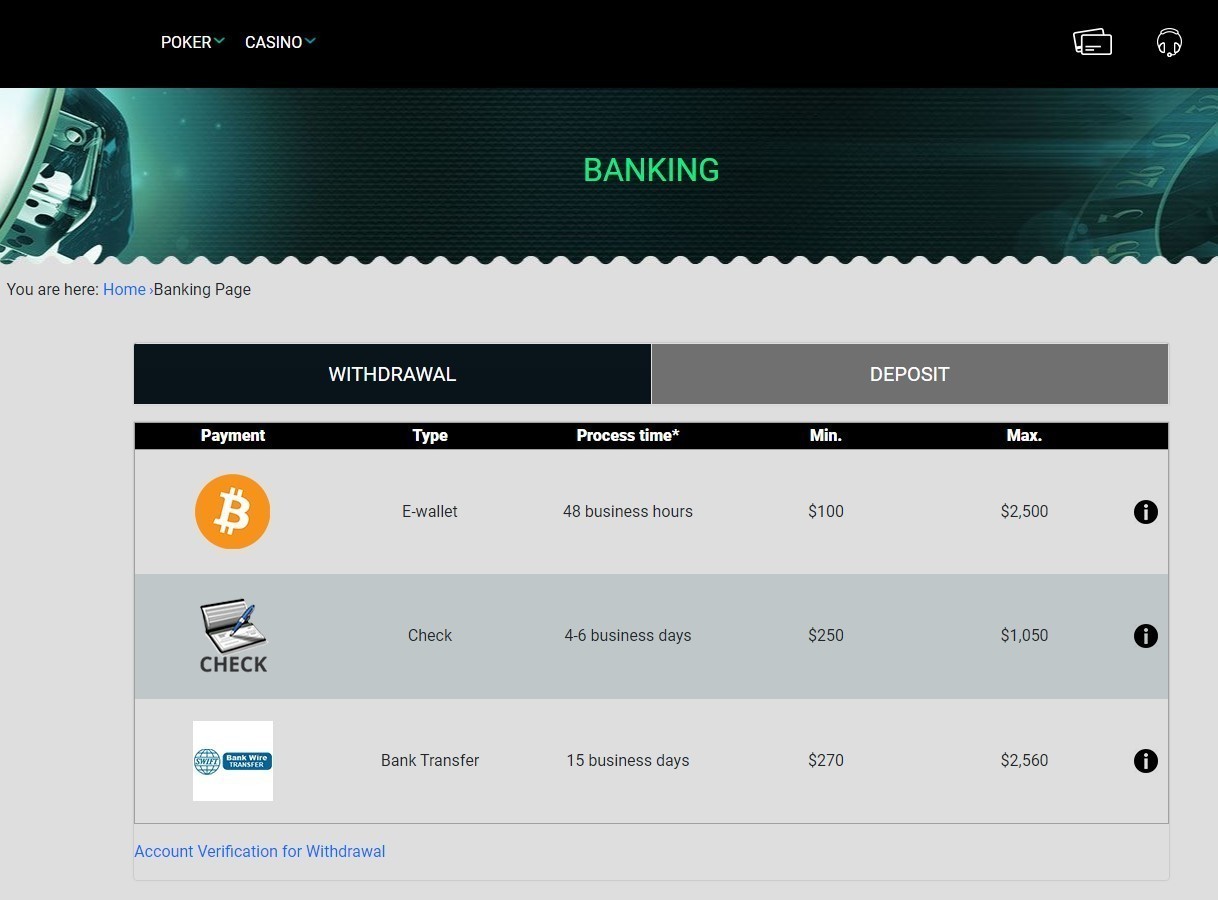Click the Check payment icon
Screen dimensions: 1218x900
(233, 636)
